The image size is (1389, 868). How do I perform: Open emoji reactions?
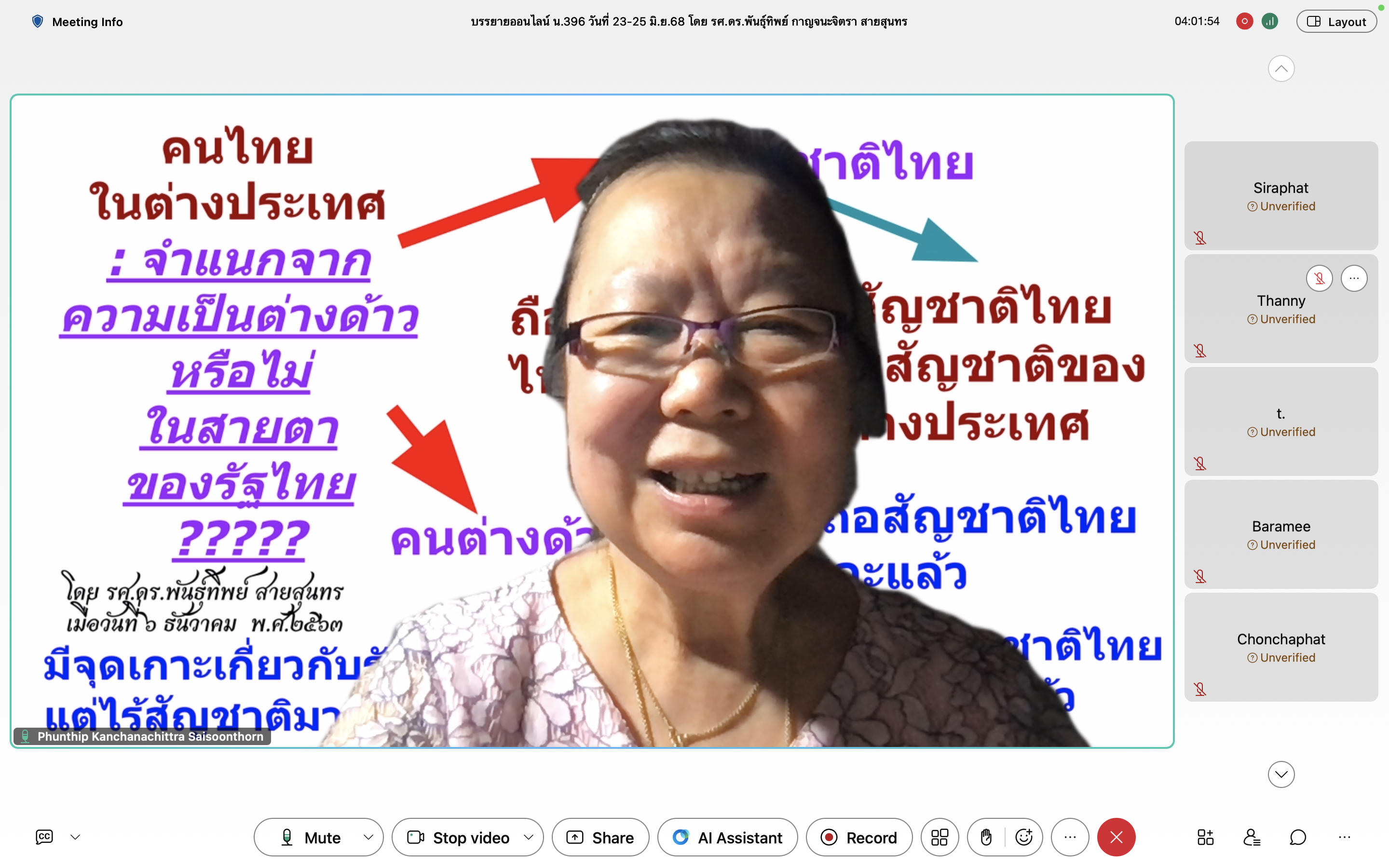[x=1024, y=838]
